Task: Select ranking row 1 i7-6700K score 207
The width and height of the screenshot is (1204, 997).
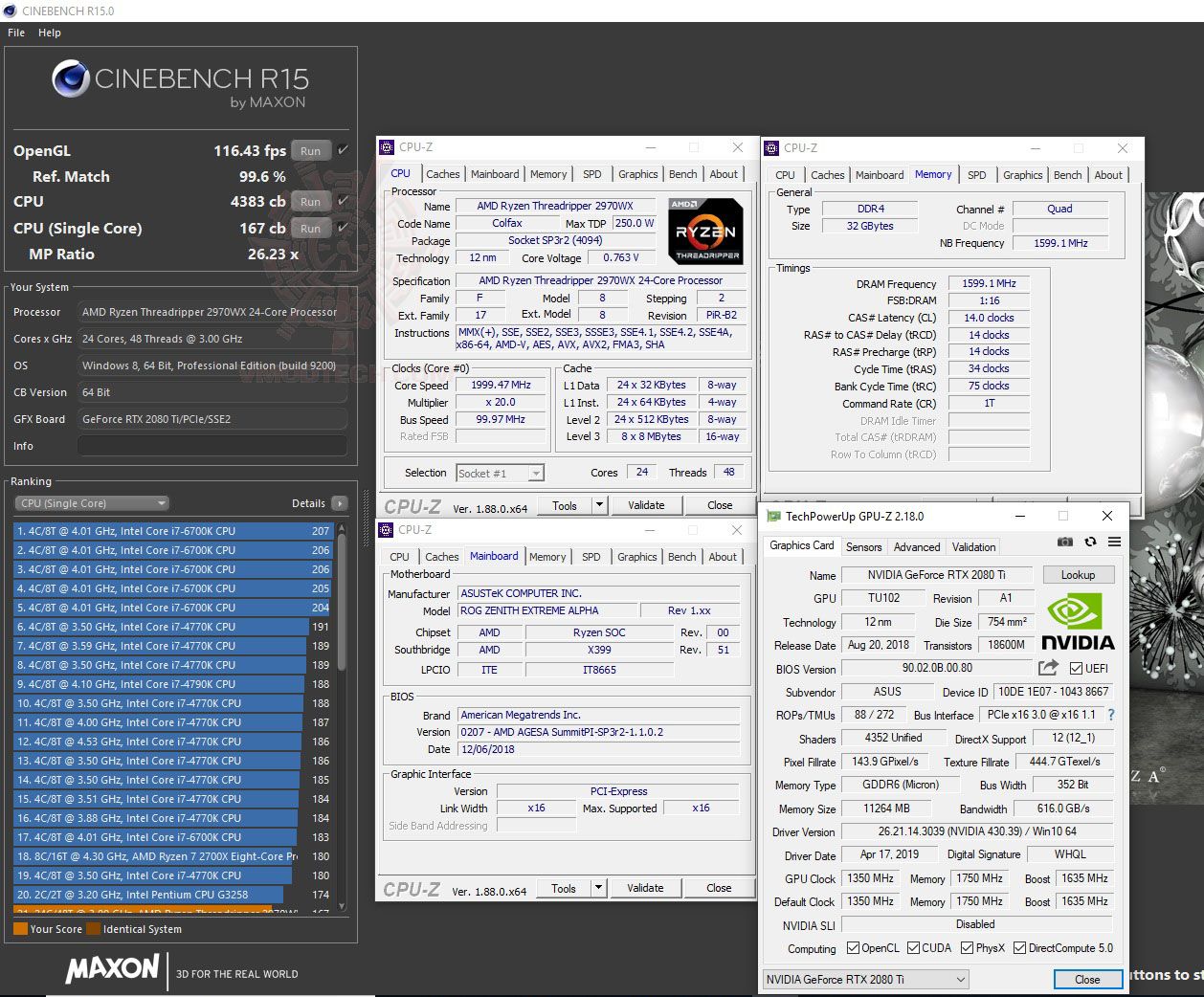Action: 172,531
